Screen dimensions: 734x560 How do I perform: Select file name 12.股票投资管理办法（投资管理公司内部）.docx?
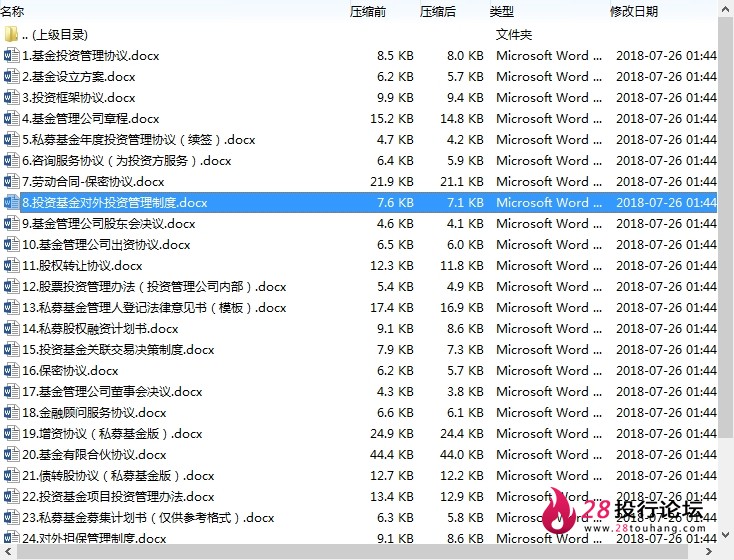coord(154,286)
